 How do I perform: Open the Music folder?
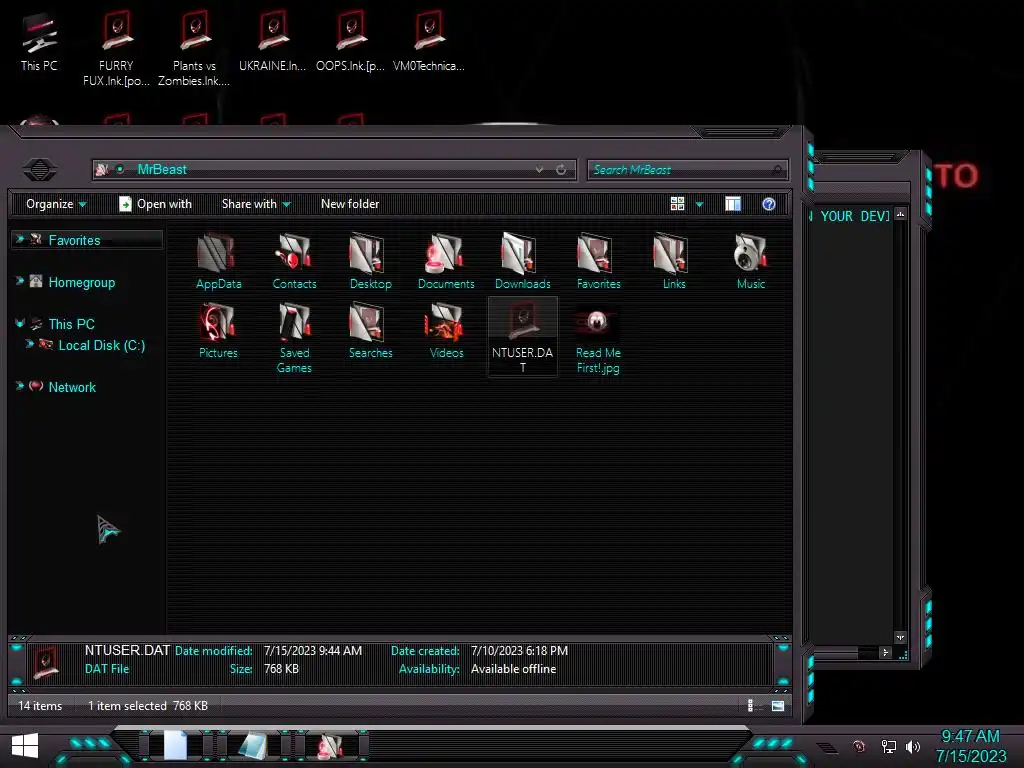pyautogui.click(x=750, y=261)
